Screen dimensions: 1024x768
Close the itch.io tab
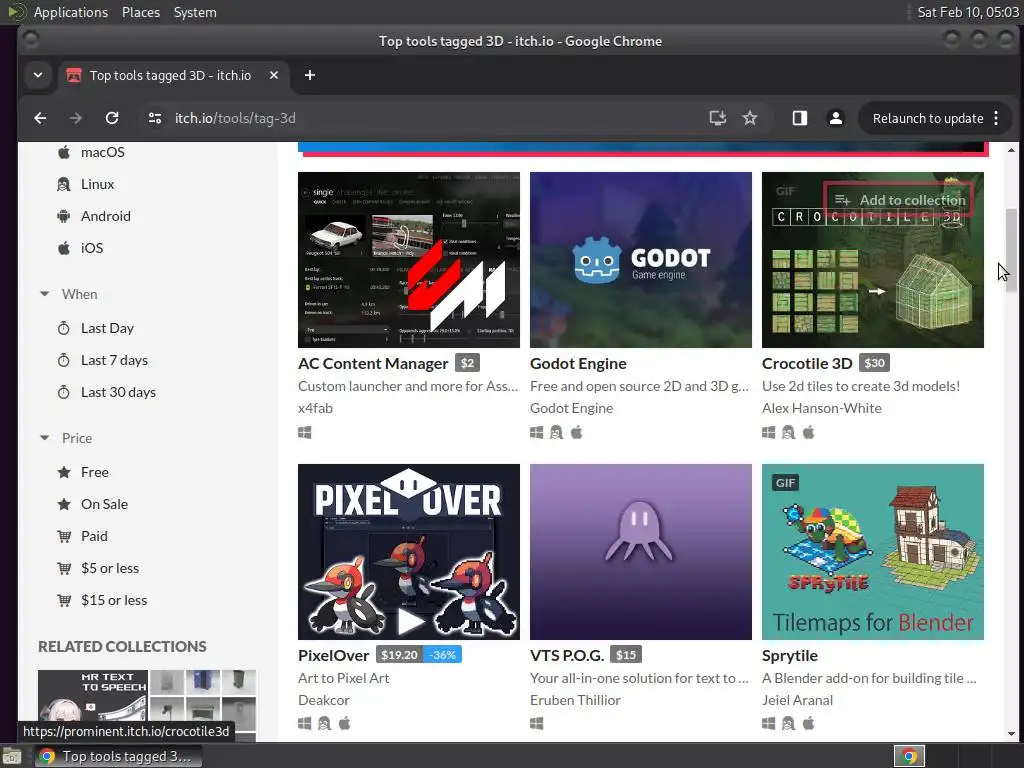pos(274,76)
